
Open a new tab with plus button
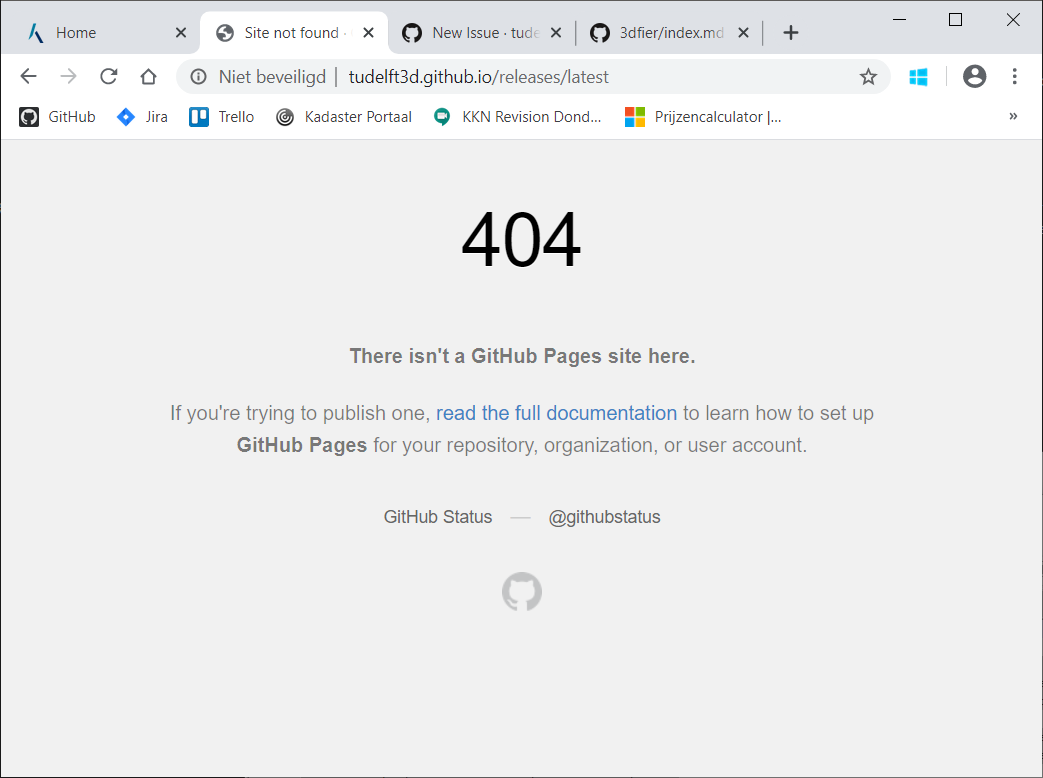tap(790, 33)
